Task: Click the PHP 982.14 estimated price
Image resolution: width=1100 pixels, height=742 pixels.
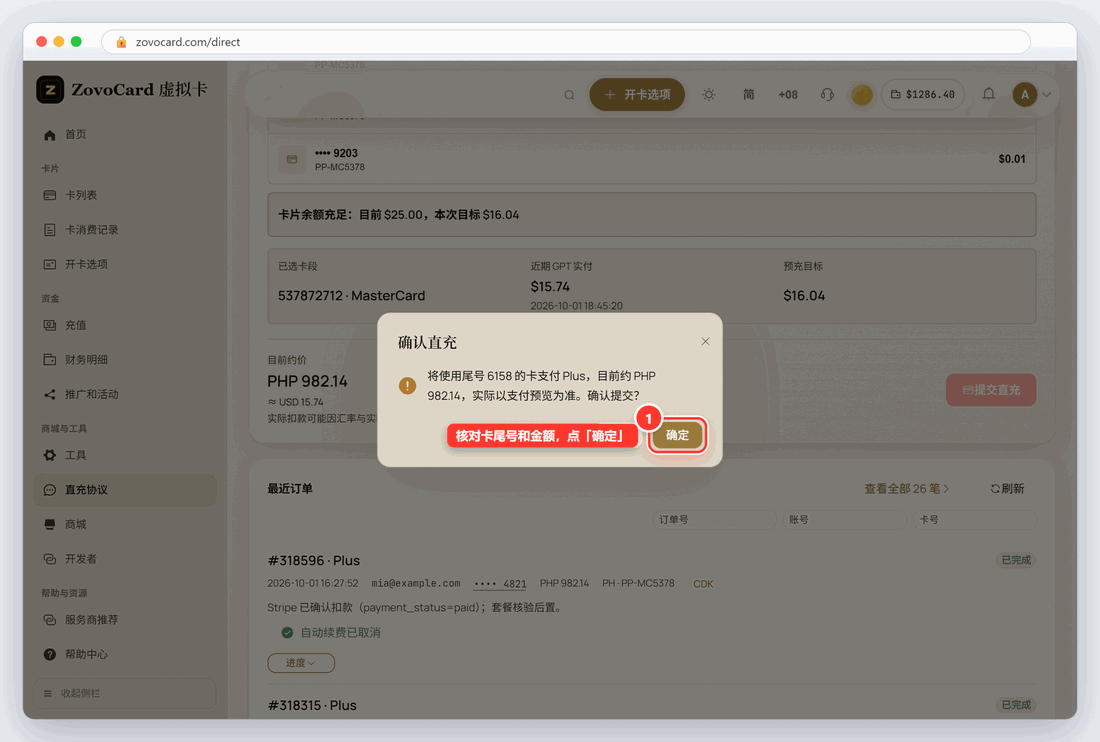Action: pos(307,382)
